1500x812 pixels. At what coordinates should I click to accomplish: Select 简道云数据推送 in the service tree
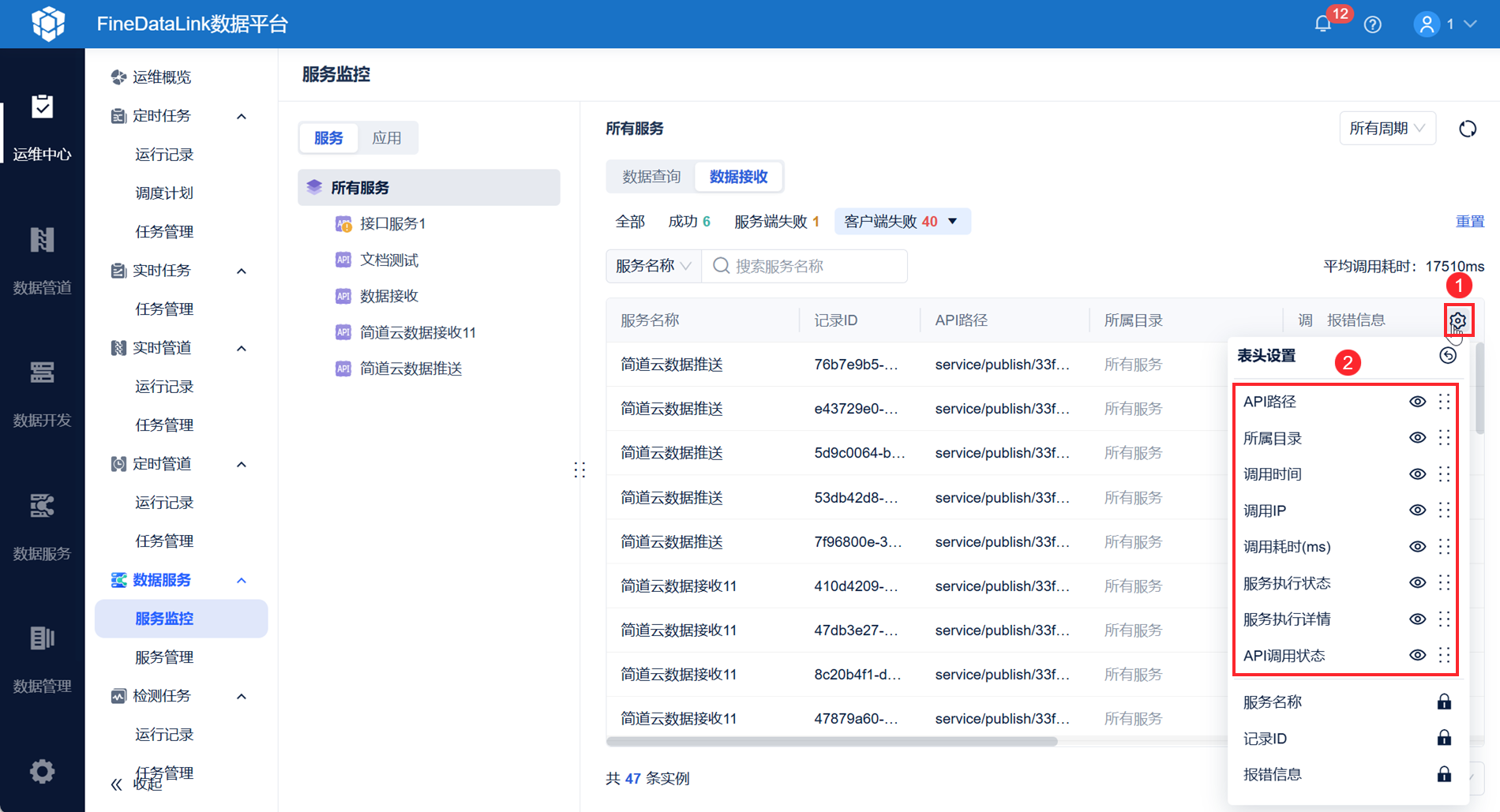pos(411,369)
